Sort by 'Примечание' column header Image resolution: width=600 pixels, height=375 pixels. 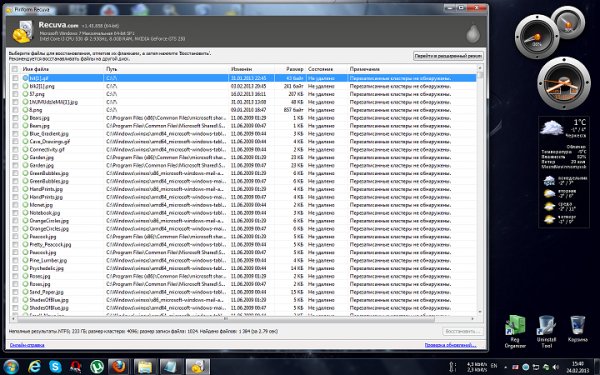tap(412, 69)
